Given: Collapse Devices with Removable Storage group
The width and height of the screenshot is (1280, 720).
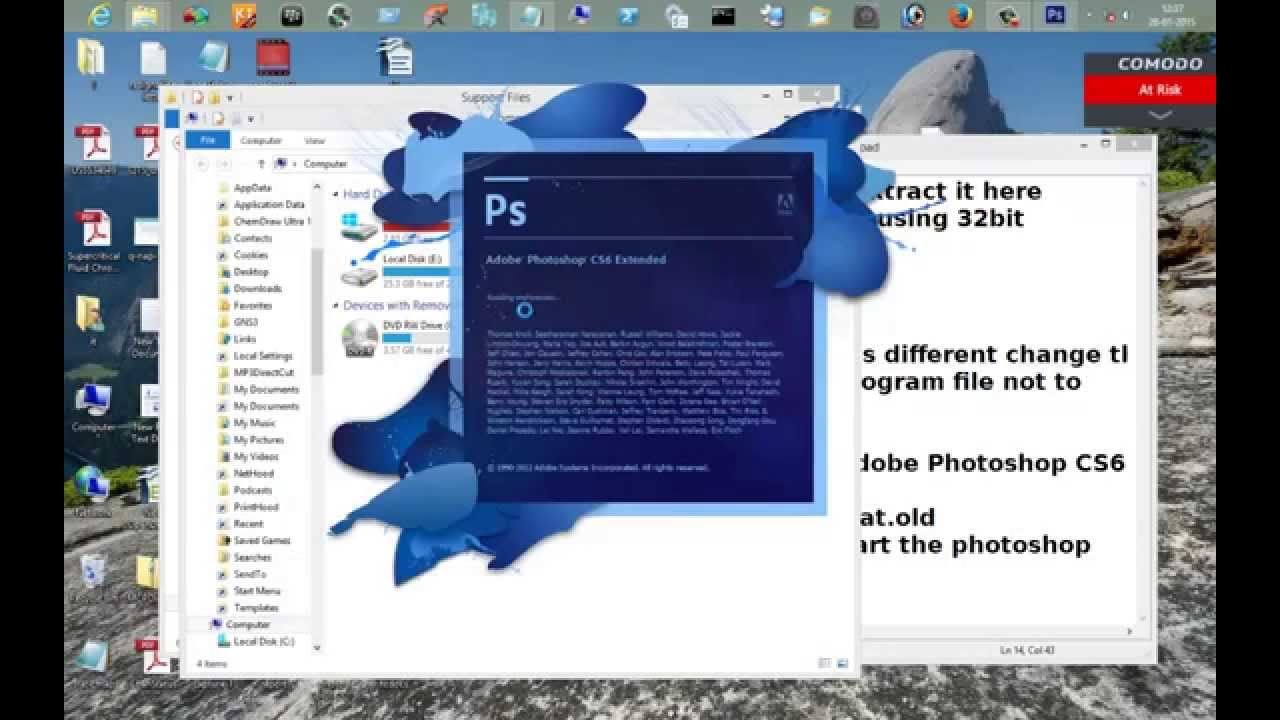Looking at the screenshot, I should click(336, 305).
